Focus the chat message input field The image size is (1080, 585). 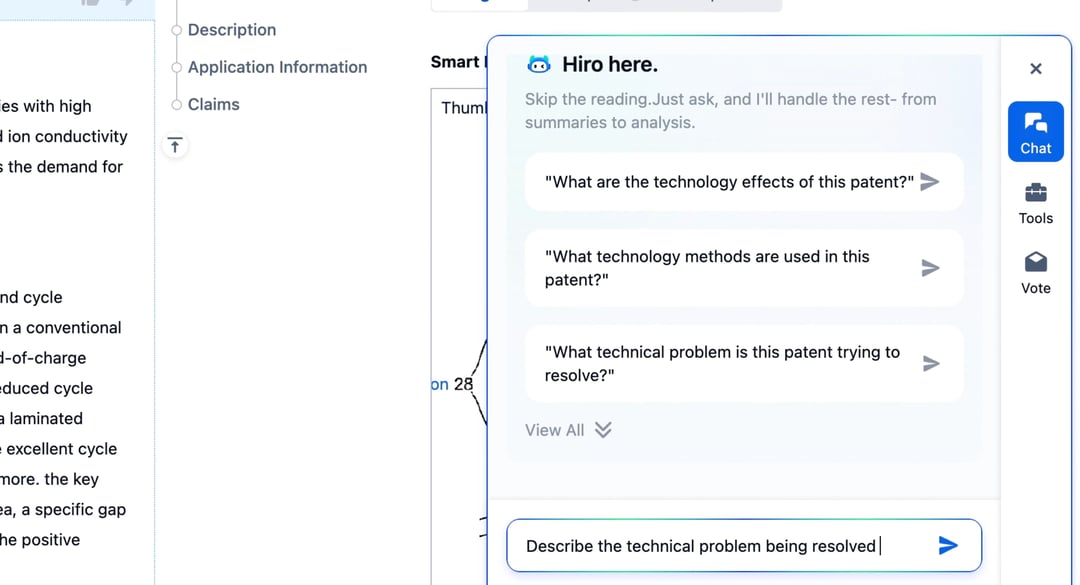pos(723,546)
